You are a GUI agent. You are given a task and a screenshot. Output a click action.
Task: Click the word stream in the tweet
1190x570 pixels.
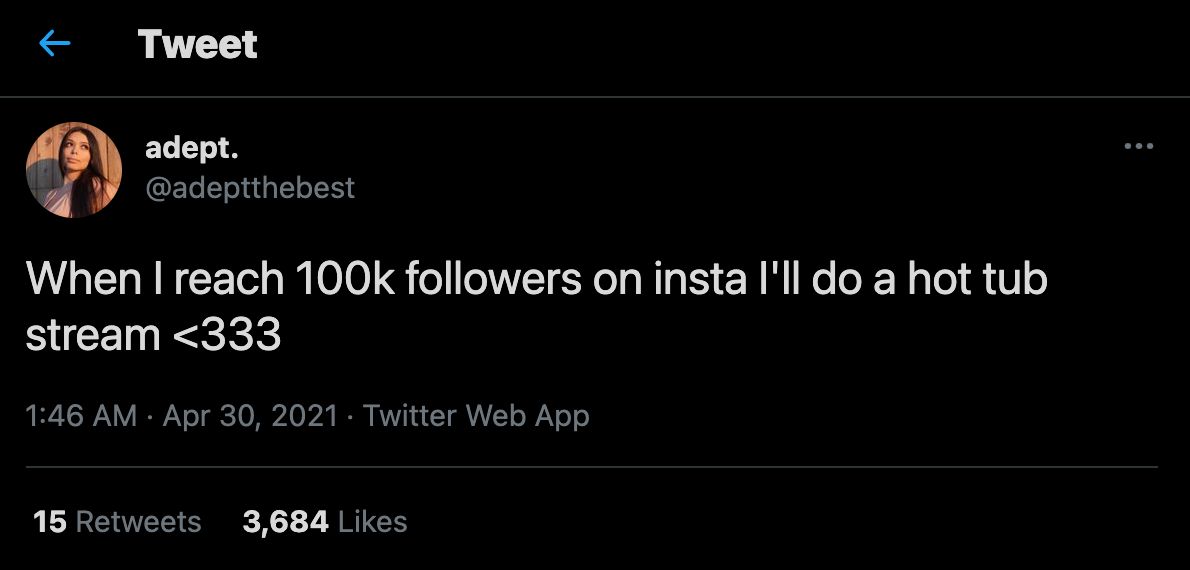[92, 334]
